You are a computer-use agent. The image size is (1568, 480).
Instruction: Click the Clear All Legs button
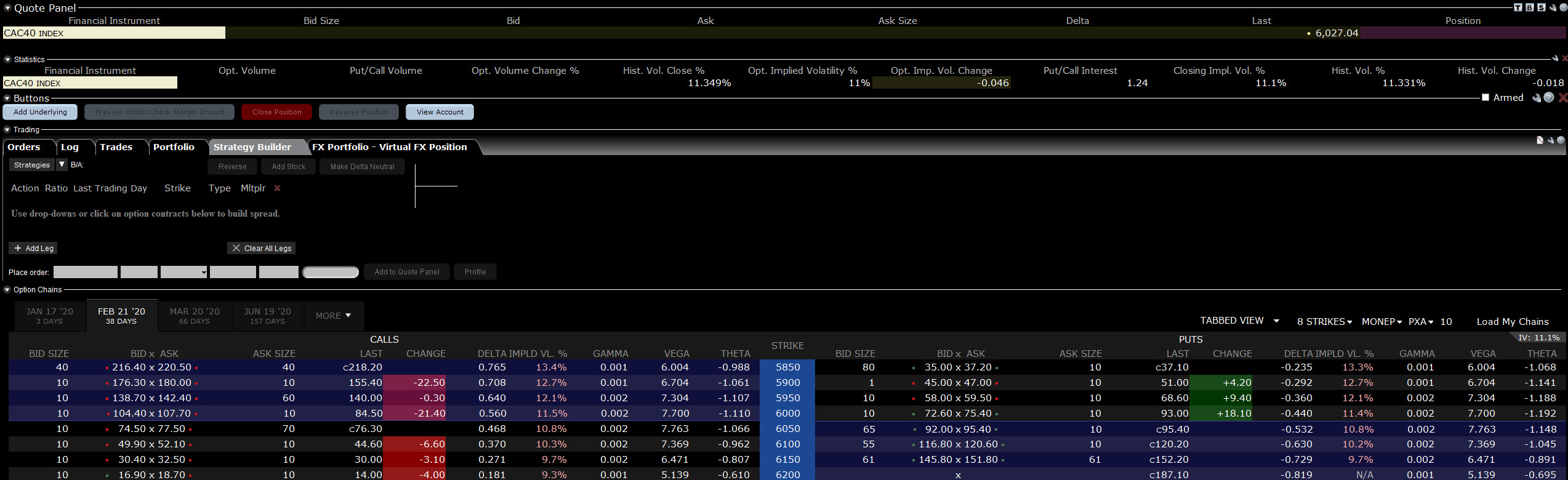(262, 248)
